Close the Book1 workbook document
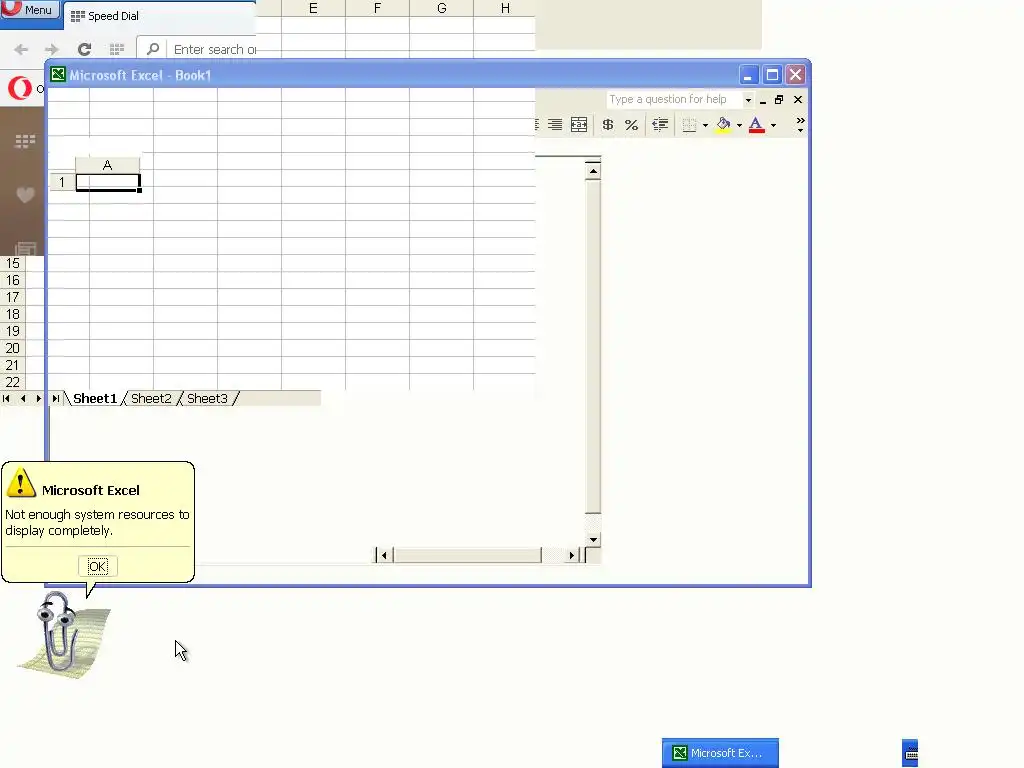This screenshot has width=1024, height=768. pos(798,100)
